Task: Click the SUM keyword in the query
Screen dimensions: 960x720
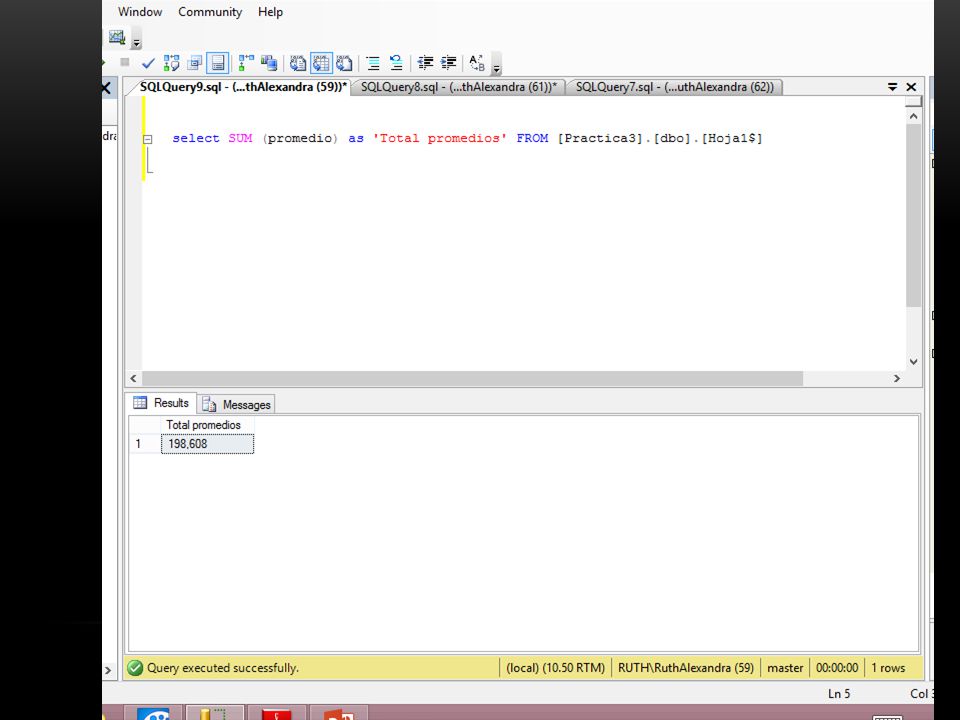Action: pos(241,138)
